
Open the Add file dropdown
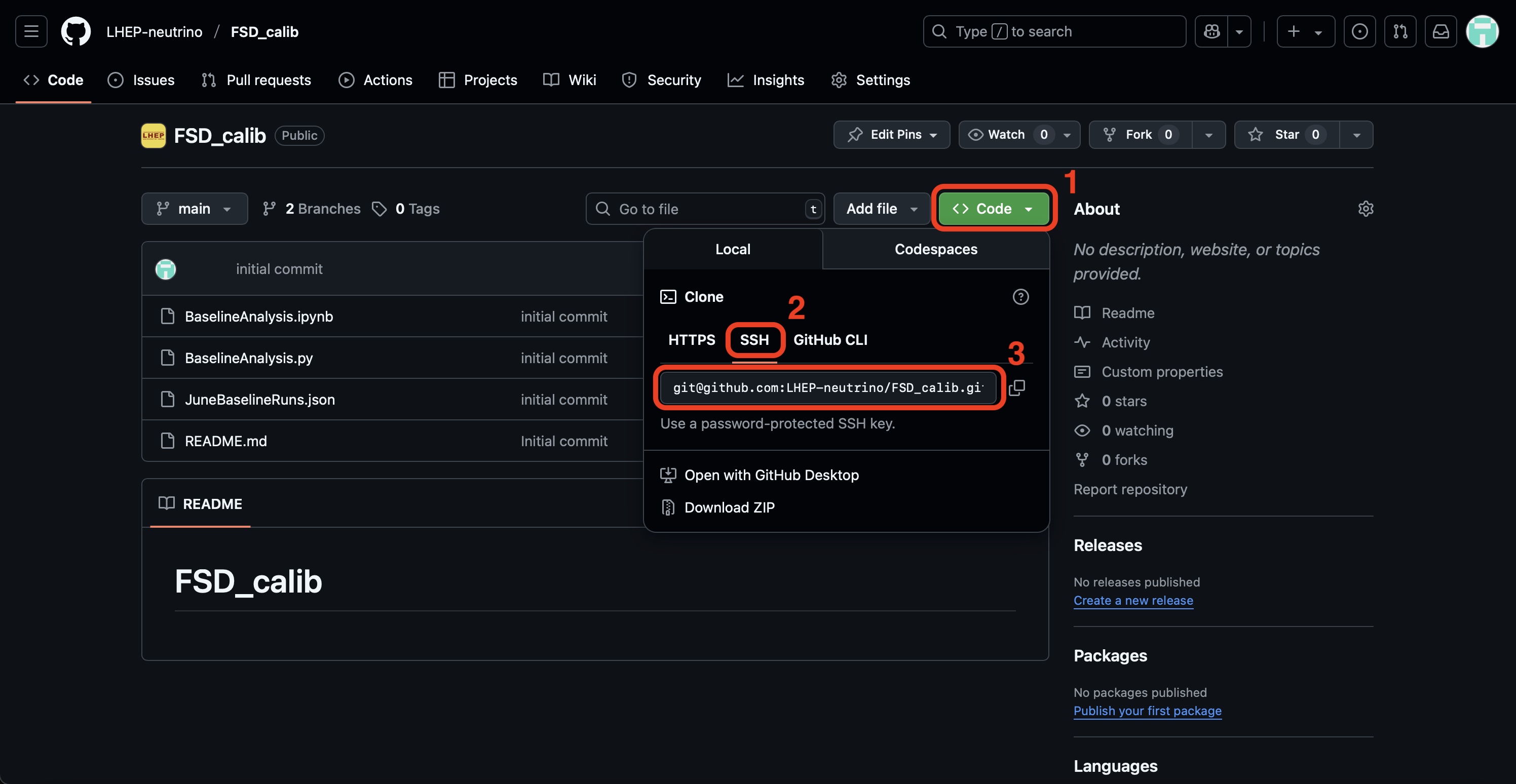pyautogui.click(x=882, y=209)
